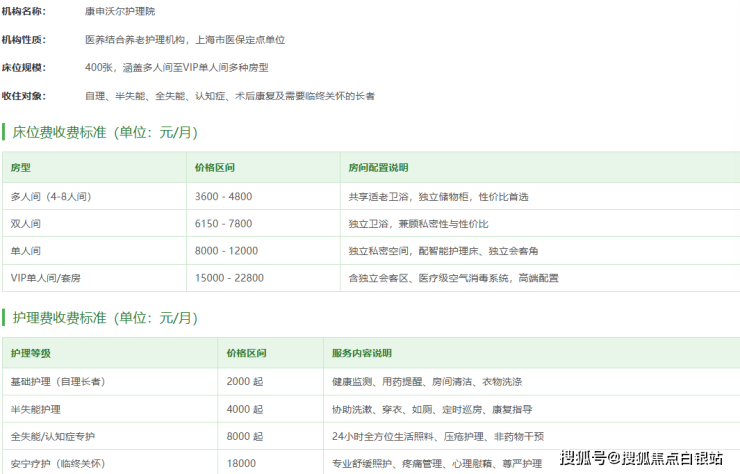Select the '单人间' room type cell
This screenshot has width=740, height=474.
pyautogui.click(x=94, y=251)
